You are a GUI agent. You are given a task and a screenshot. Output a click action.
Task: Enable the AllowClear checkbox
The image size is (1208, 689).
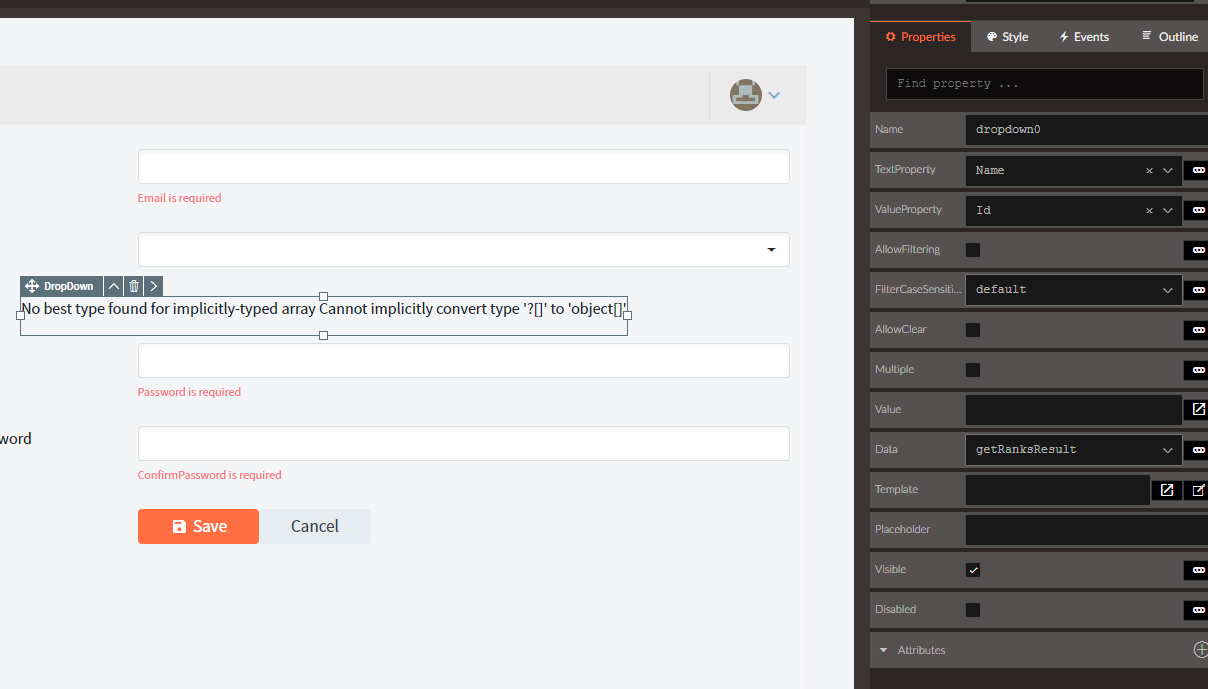pos(973,329)
